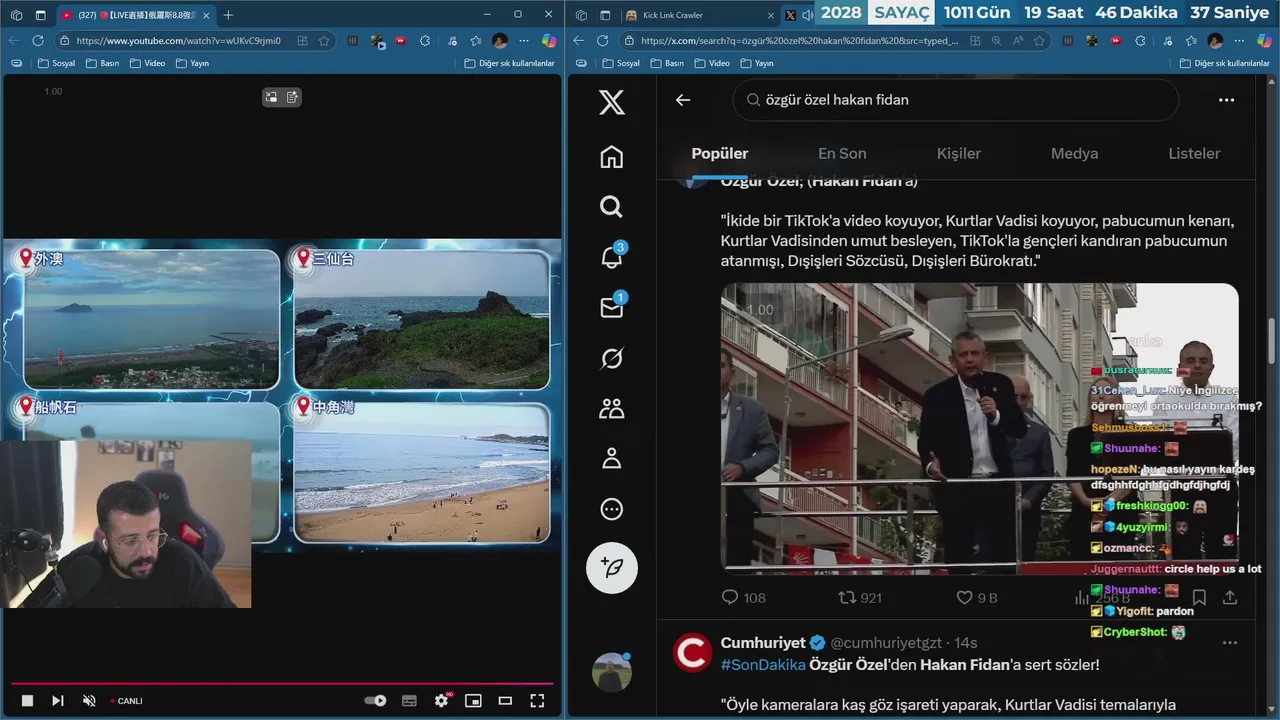This screenshot has width=1280, height=720.
Task: Enable YouTube miniplayer
Action: click(473, 701)
